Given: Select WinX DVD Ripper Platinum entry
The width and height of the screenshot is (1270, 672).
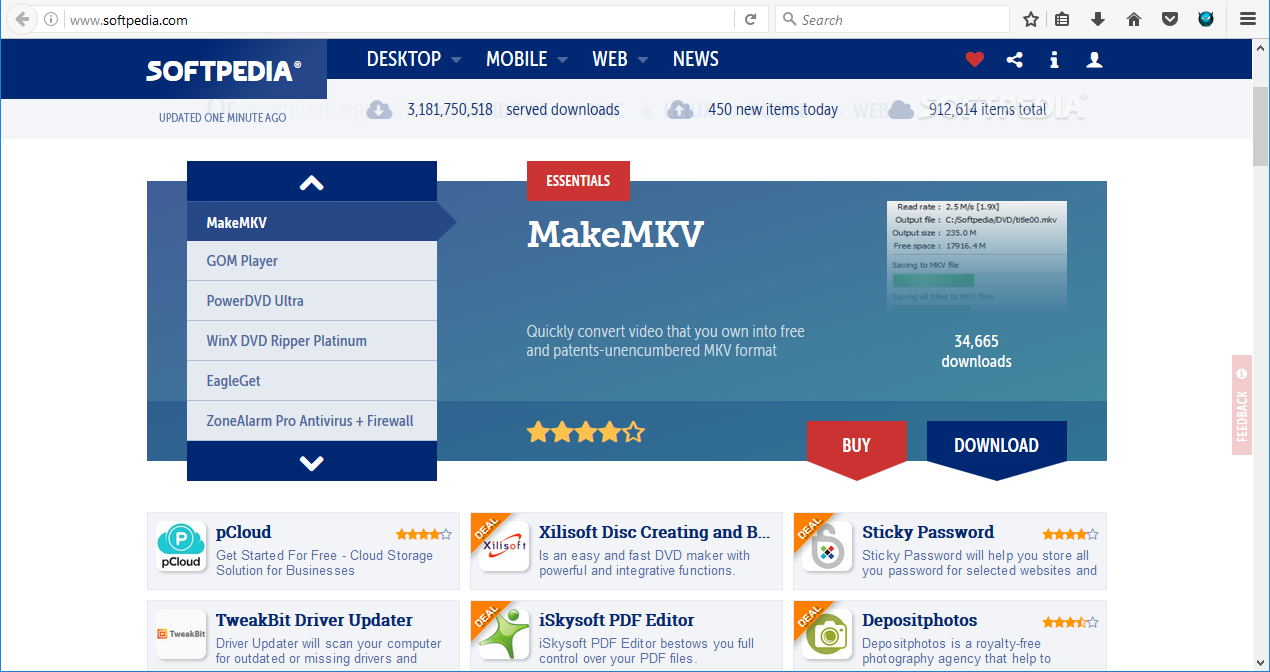Looking at the screenshot, I should point(312,341).
